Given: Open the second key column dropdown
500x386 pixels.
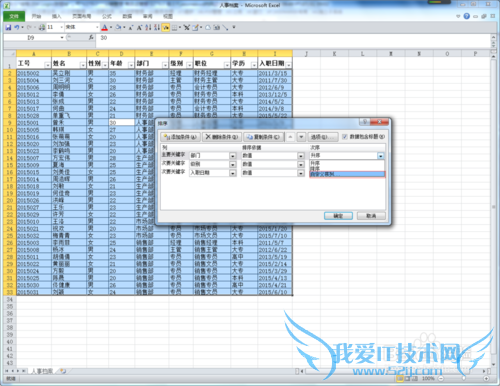Looking at the screenshot, I should (x=233, y=164).
